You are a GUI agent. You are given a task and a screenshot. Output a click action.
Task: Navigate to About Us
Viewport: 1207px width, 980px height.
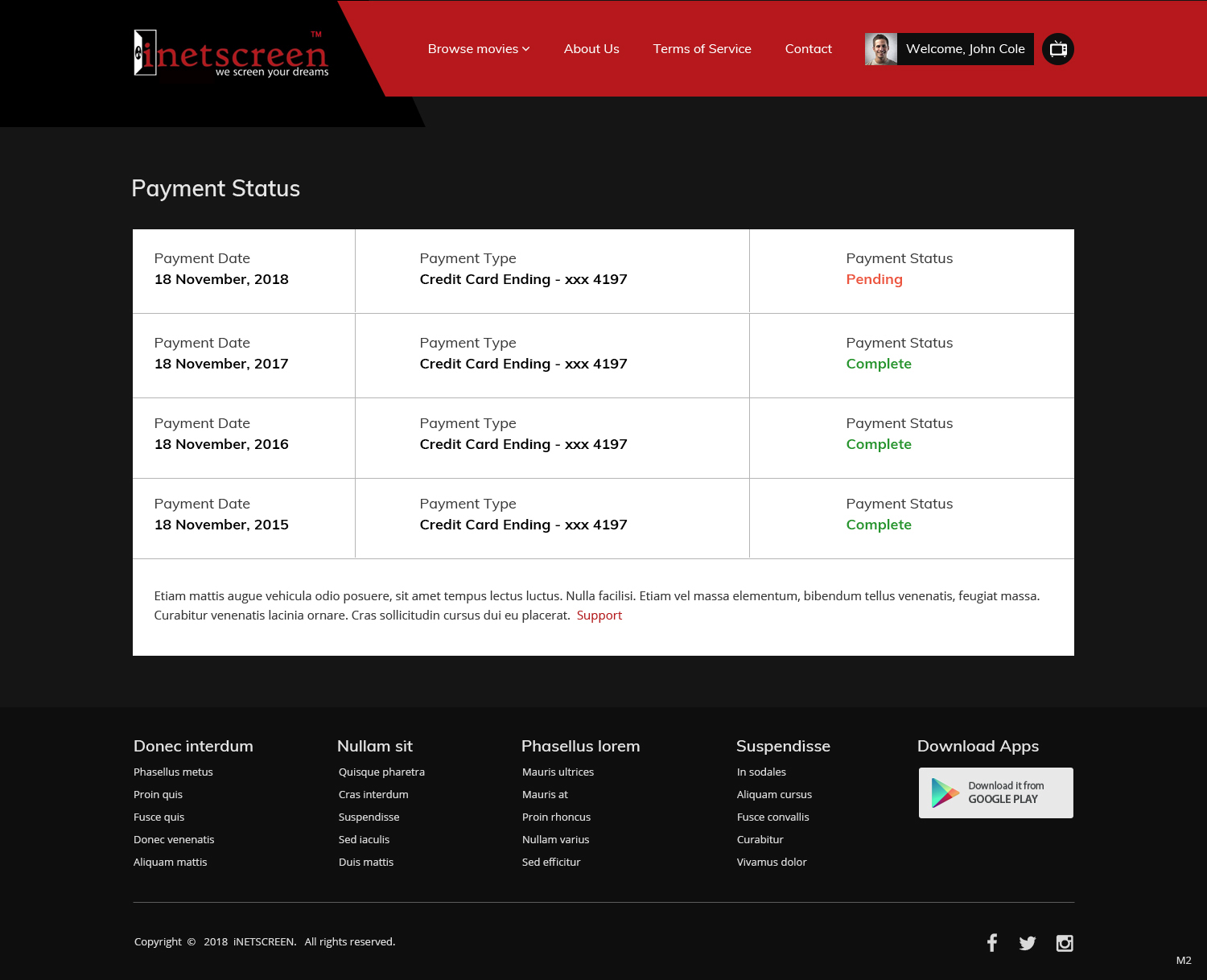coord(591,48)
